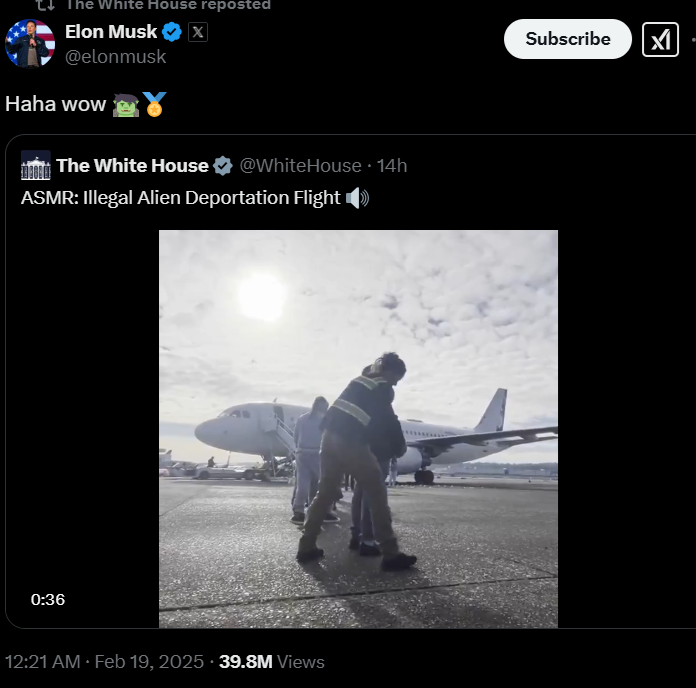The width and height of the screenshot is (696, 688).
Task: Click The White House name in quote
Action: click(x=132, y=166)
